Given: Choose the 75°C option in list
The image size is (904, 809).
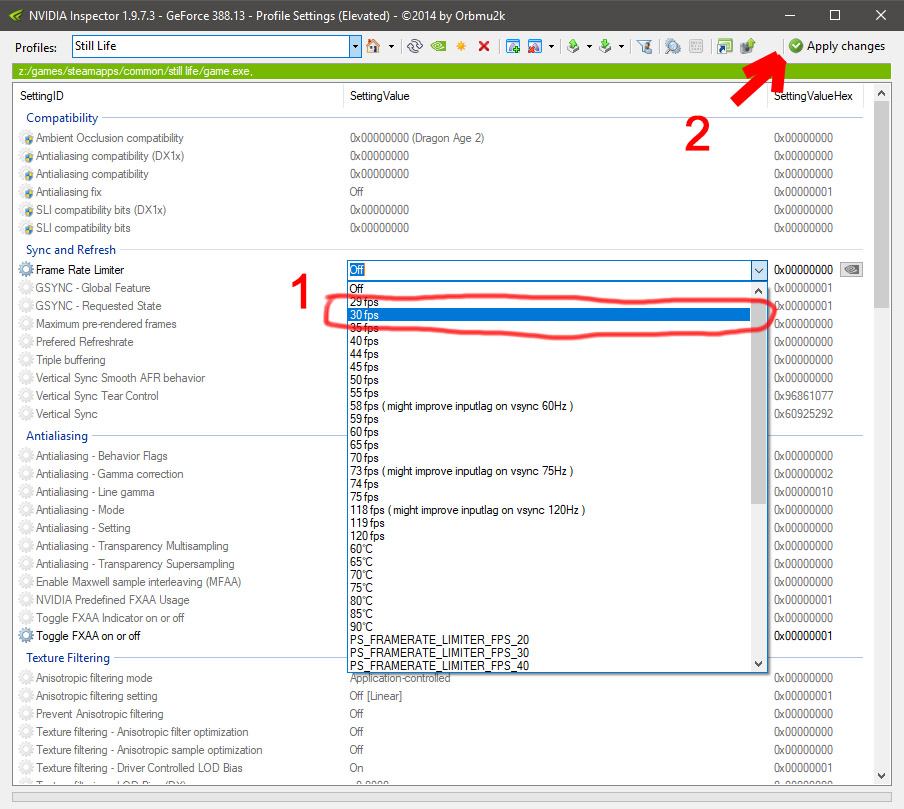Looking at the screenshot, I should click(550, 588).
